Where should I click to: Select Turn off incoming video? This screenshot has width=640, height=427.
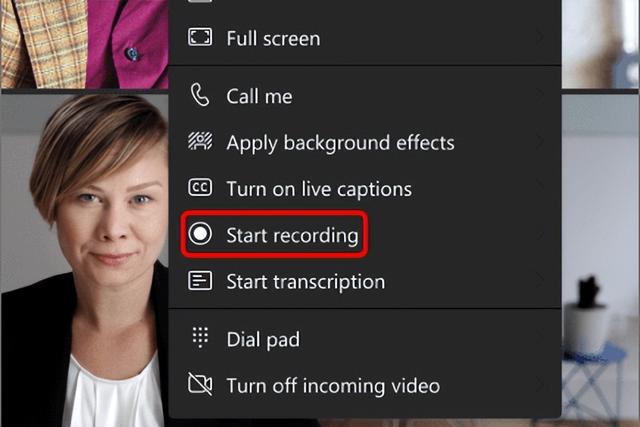click(x=365, y=385)
